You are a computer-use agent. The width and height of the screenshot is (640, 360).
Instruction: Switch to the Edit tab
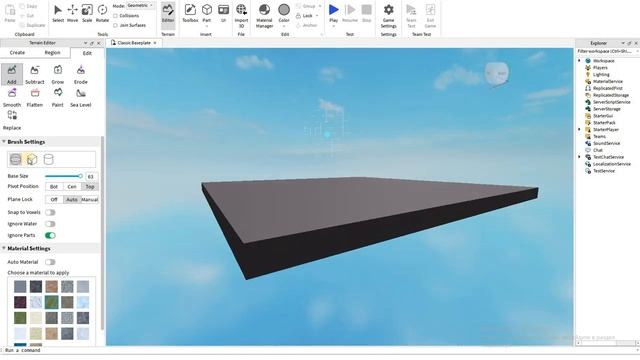[87, 53]
